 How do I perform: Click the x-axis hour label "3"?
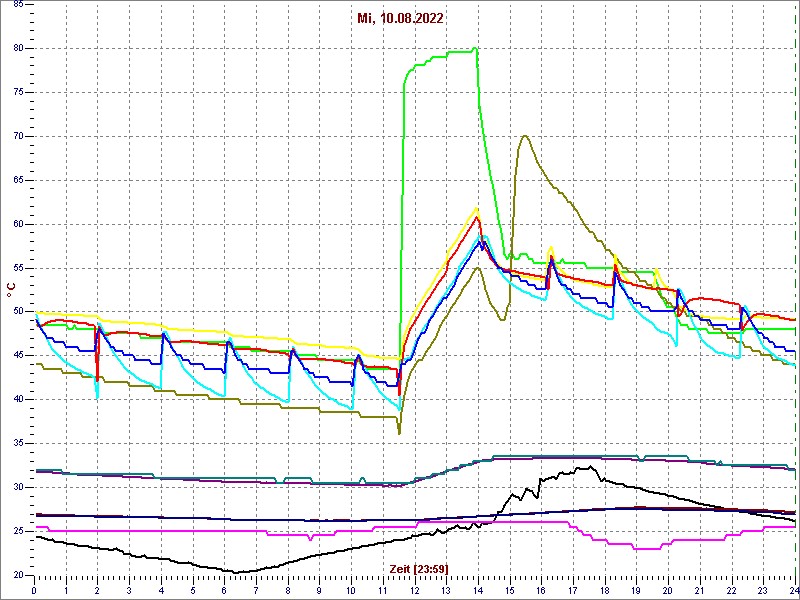click(129, 590)
